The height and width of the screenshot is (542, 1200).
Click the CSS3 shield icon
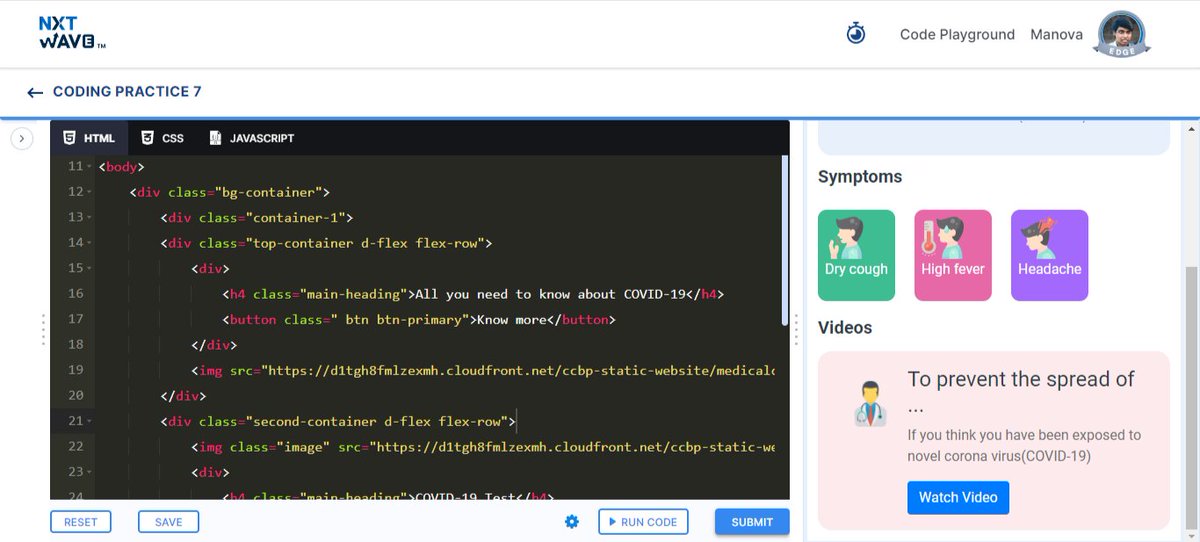pos(147,138)
